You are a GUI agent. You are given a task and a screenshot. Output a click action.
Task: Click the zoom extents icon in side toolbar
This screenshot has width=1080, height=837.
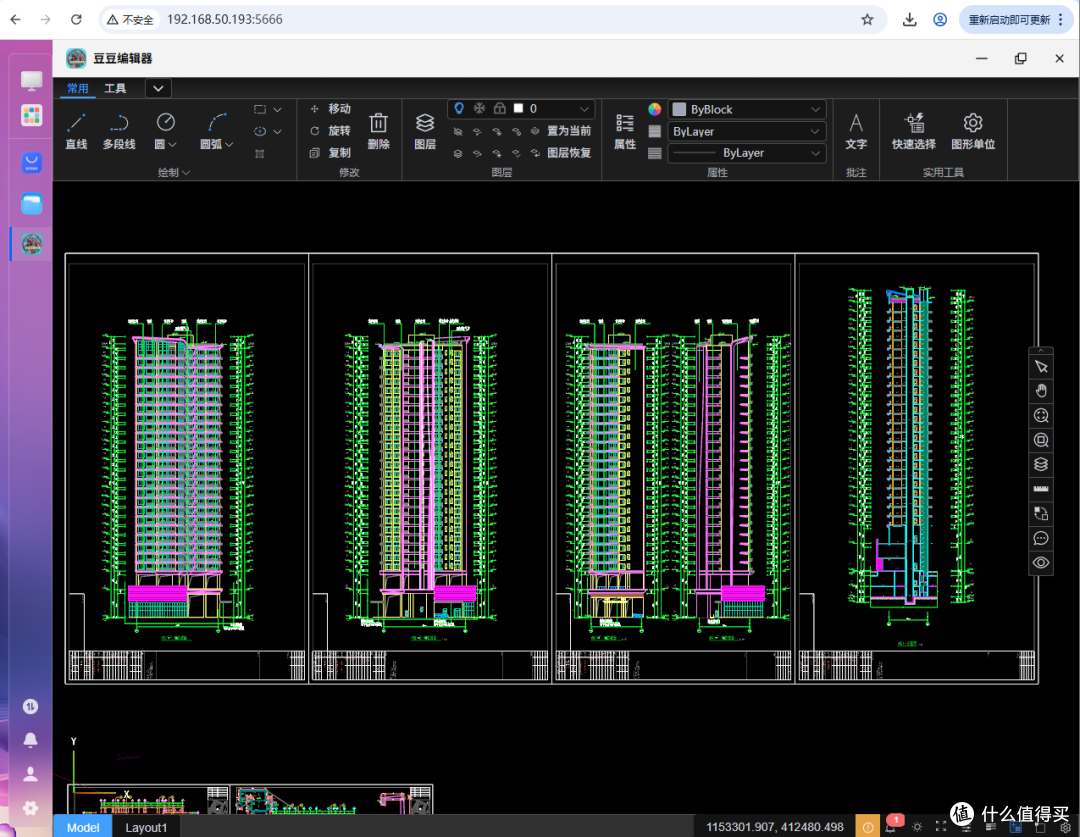click(1041, 415)
